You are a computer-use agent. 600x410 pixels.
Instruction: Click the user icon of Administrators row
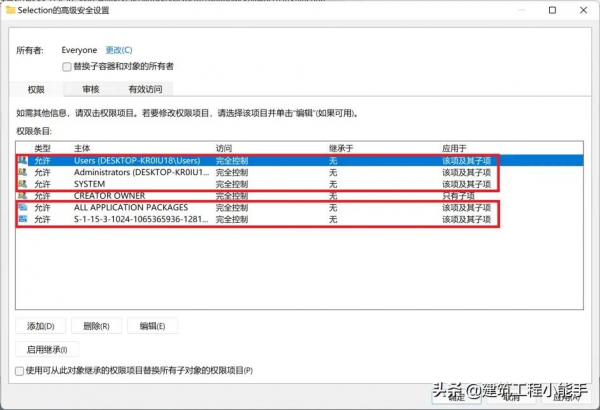[x=23, y=172]
